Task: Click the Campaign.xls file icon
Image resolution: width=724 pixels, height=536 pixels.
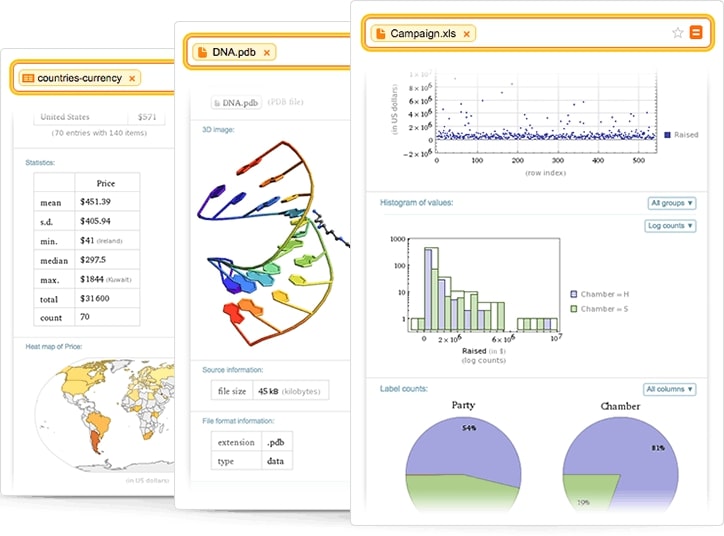Action: [380, 34]
